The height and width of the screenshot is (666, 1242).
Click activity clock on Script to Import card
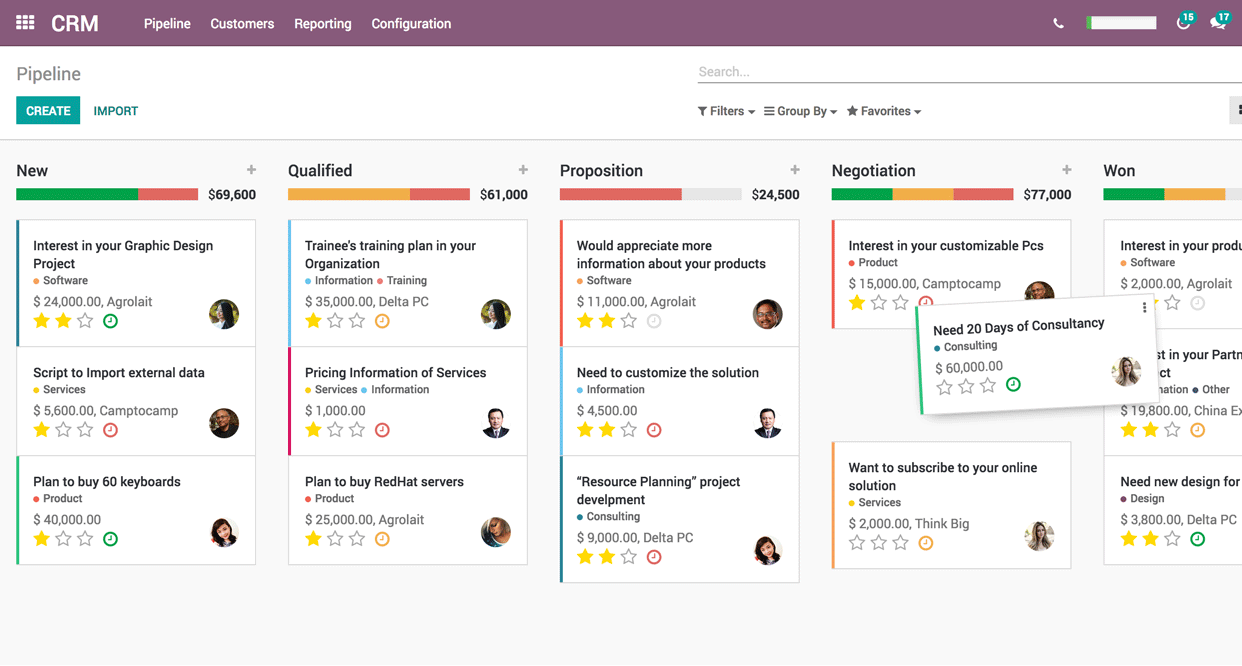point(111,430)
